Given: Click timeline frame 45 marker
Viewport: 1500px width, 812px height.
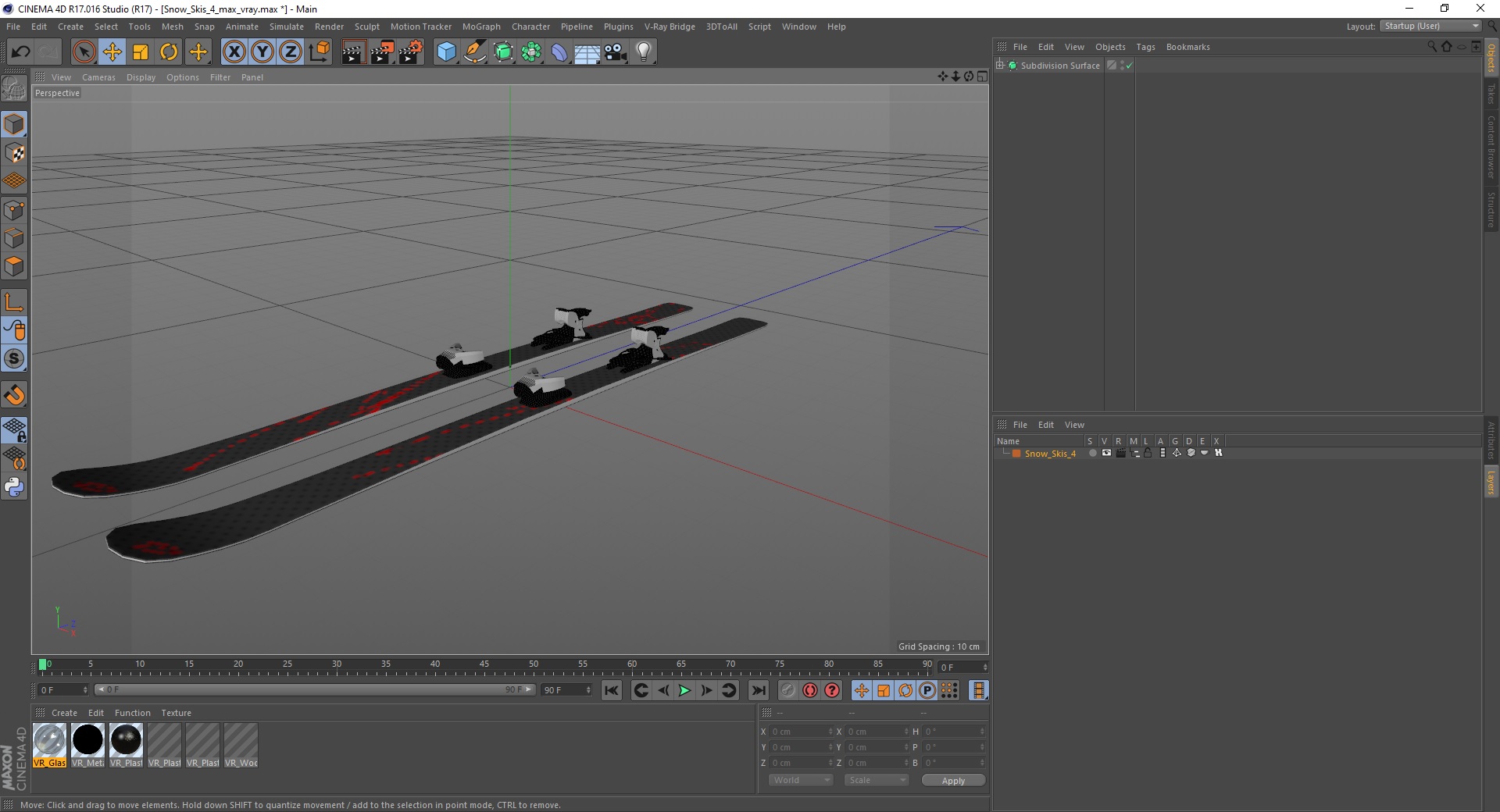Looking at the screenshot, I should (484, 666).
